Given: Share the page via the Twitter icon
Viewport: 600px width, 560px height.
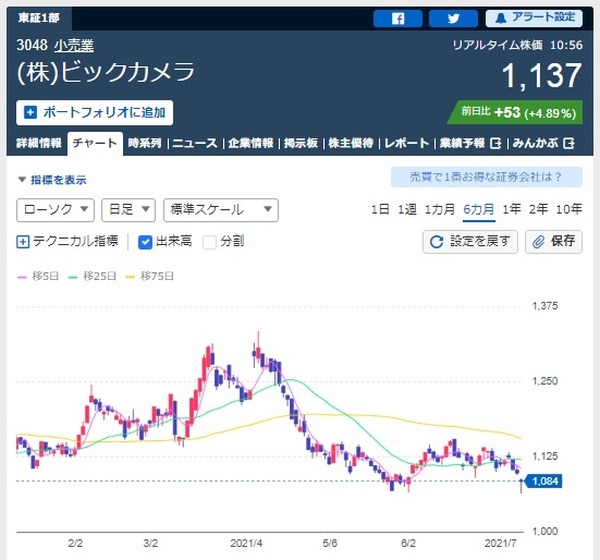Looking at the screenshot, I should coord(453,18).
